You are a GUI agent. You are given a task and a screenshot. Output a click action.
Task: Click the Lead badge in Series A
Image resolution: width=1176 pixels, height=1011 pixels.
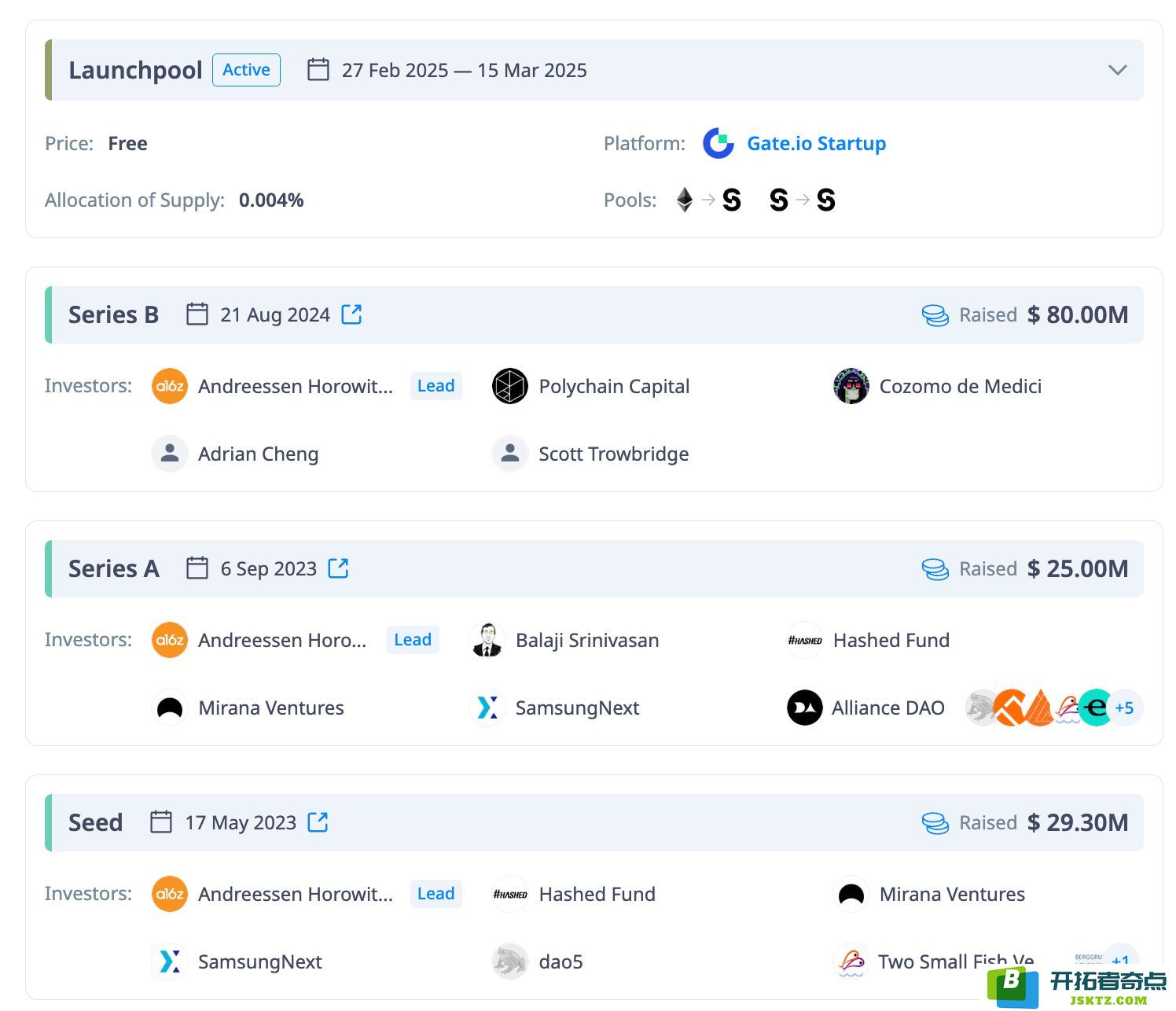click(x=413, y=640)
